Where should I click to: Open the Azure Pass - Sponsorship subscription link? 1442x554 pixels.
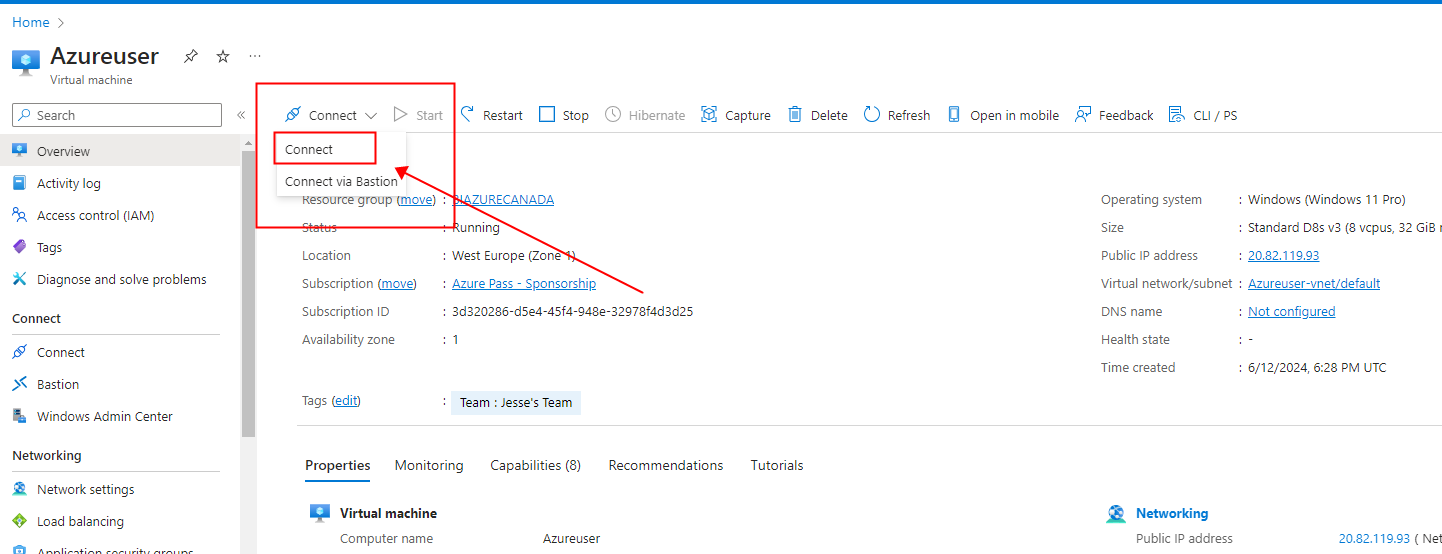(x=524, y=283)
